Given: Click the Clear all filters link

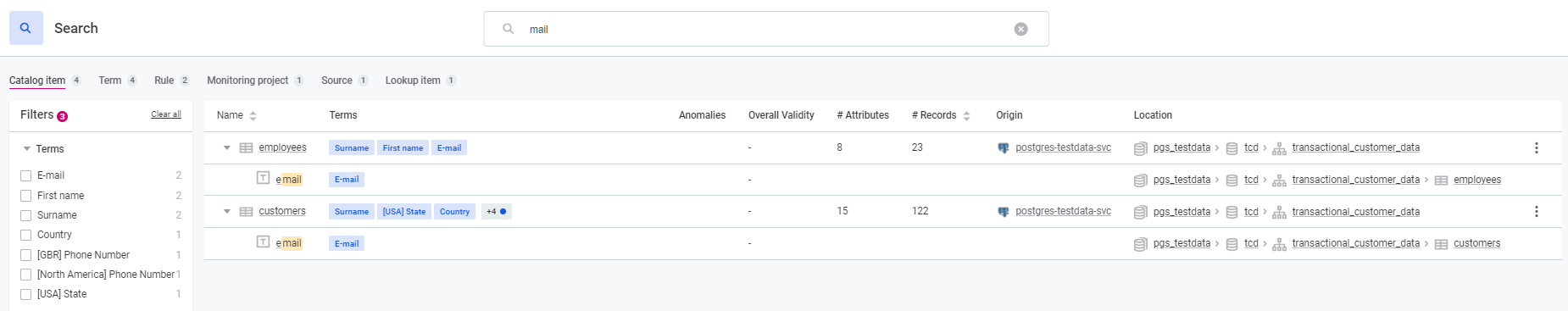Looking at the screenshot, I should pyautogui.click(x=166, y=114).
